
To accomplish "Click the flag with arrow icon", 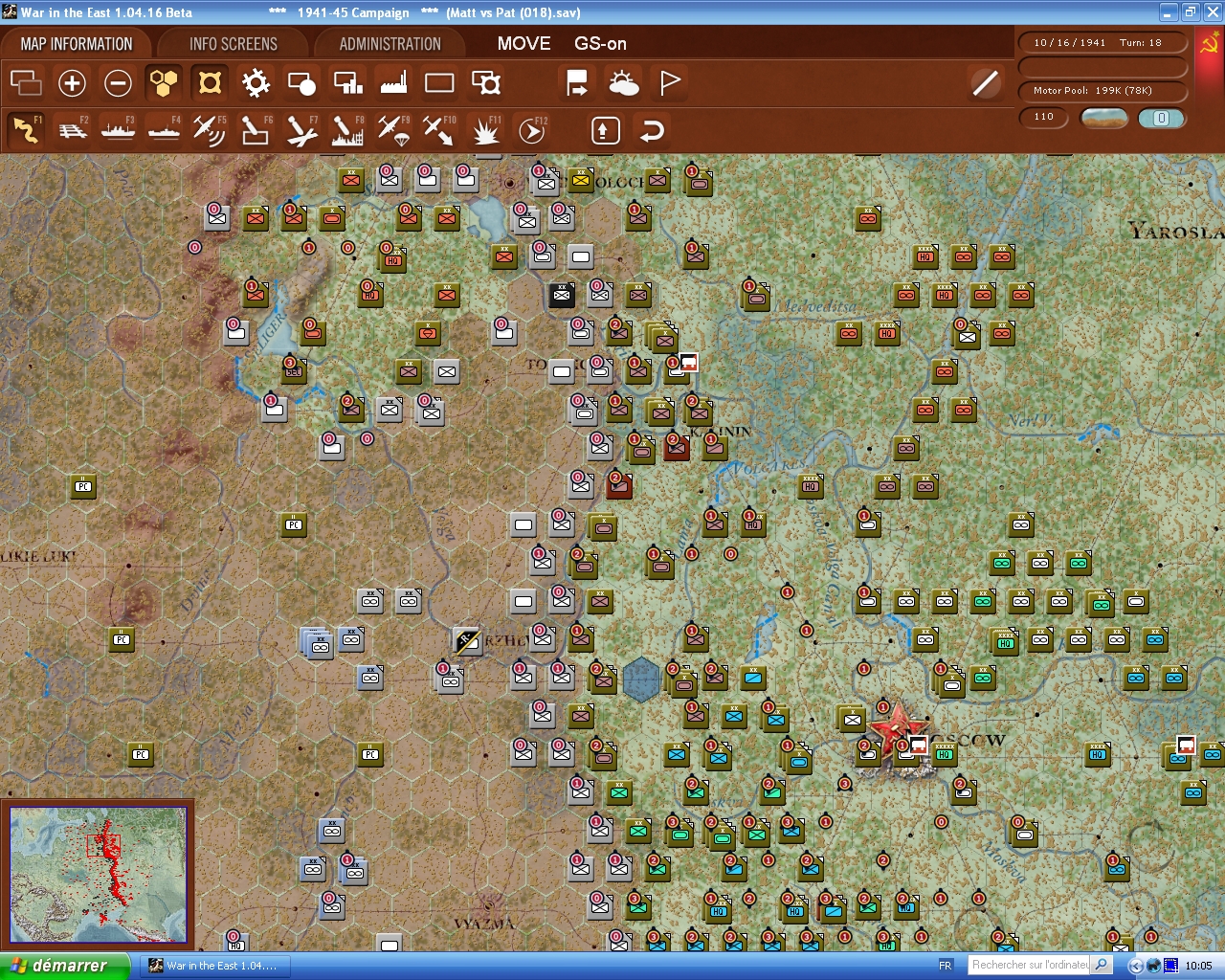I will coord(577,83).
